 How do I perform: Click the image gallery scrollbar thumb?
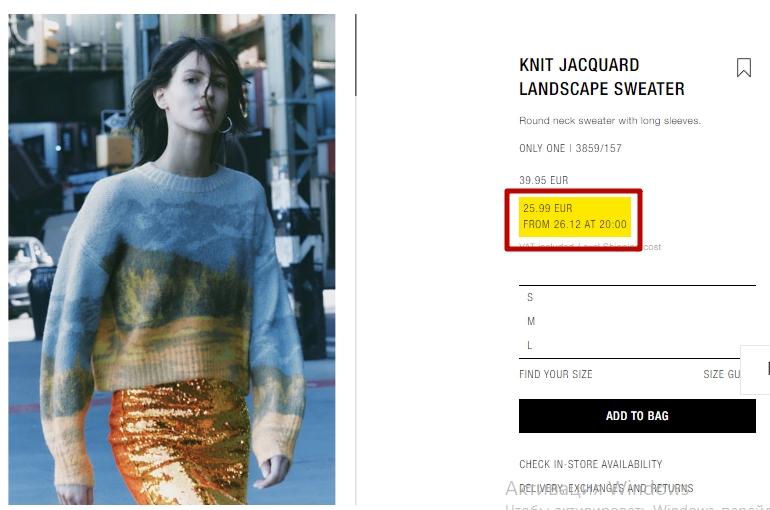point(356,55)
